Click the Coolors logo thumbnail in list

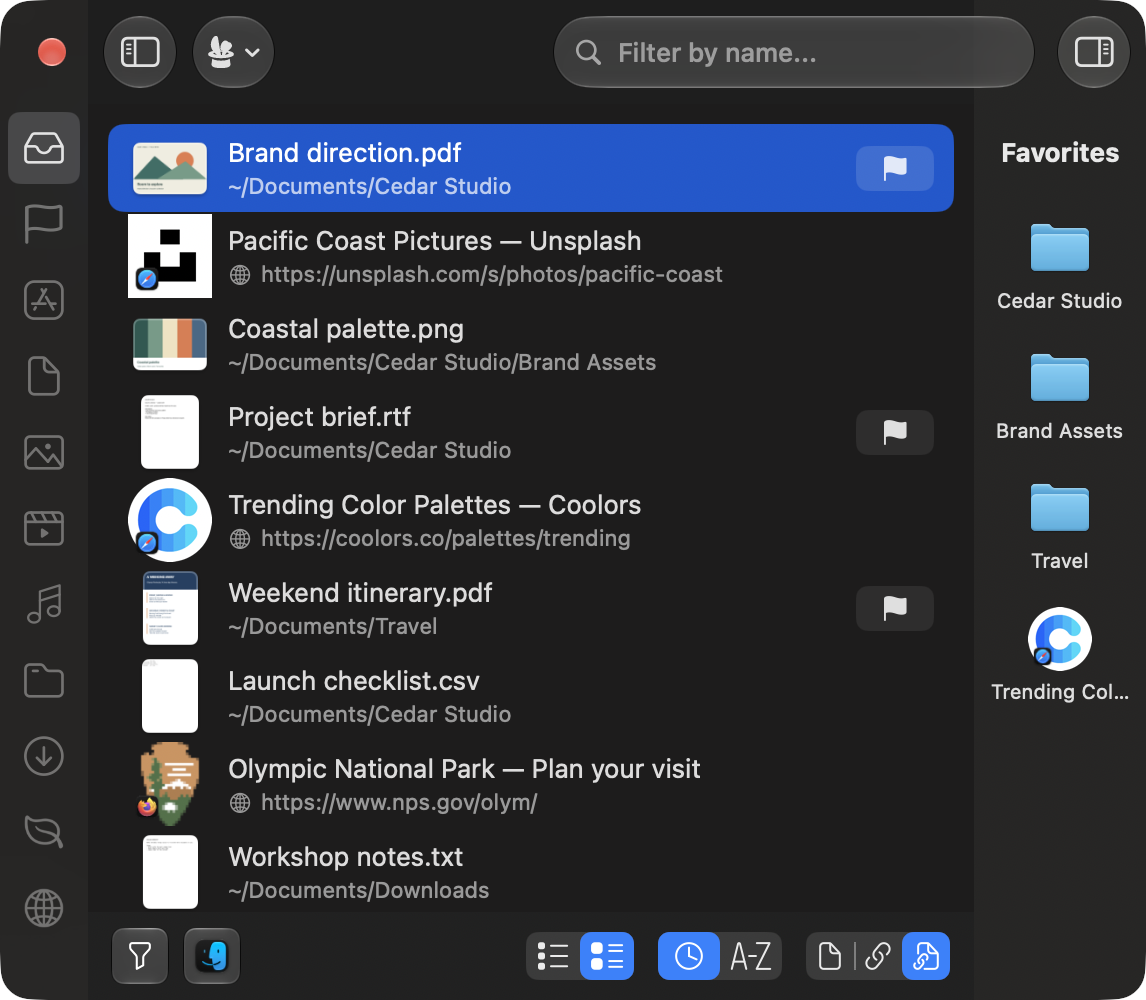coord(170,520)
